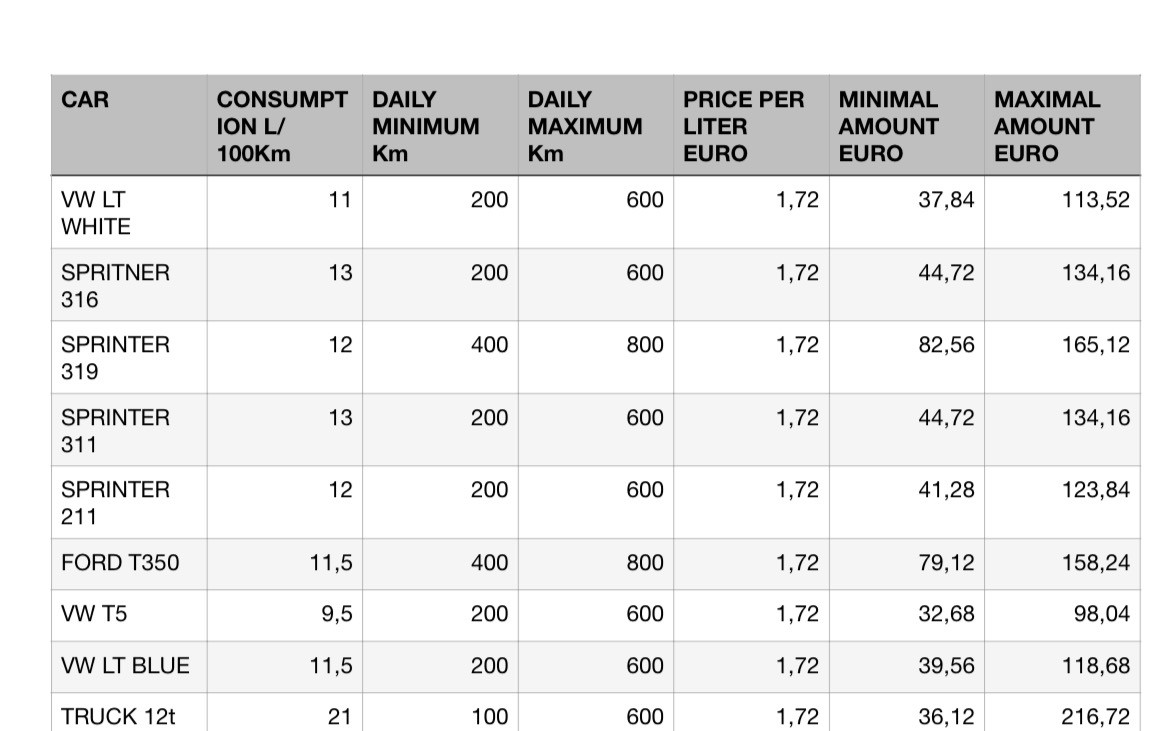The width and height of the screenshot is (1170, 731).
Task: Select the DAILY MINIMUM Km header
Action: [x=440, y=125]
